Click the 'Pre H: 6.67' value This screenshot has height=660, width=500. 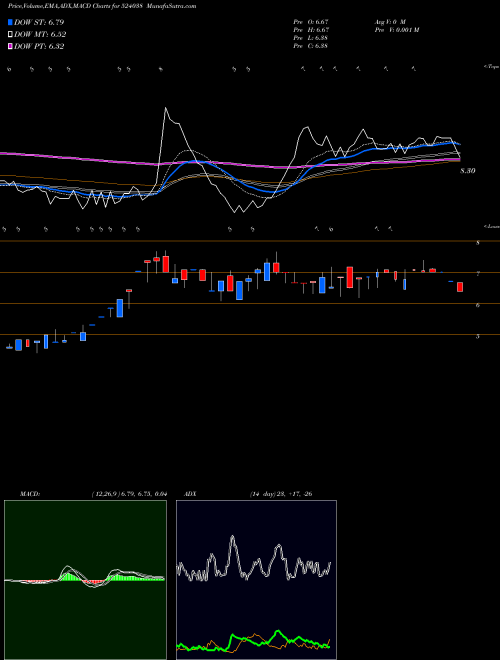pyautogui.click(x=311, y=30)
